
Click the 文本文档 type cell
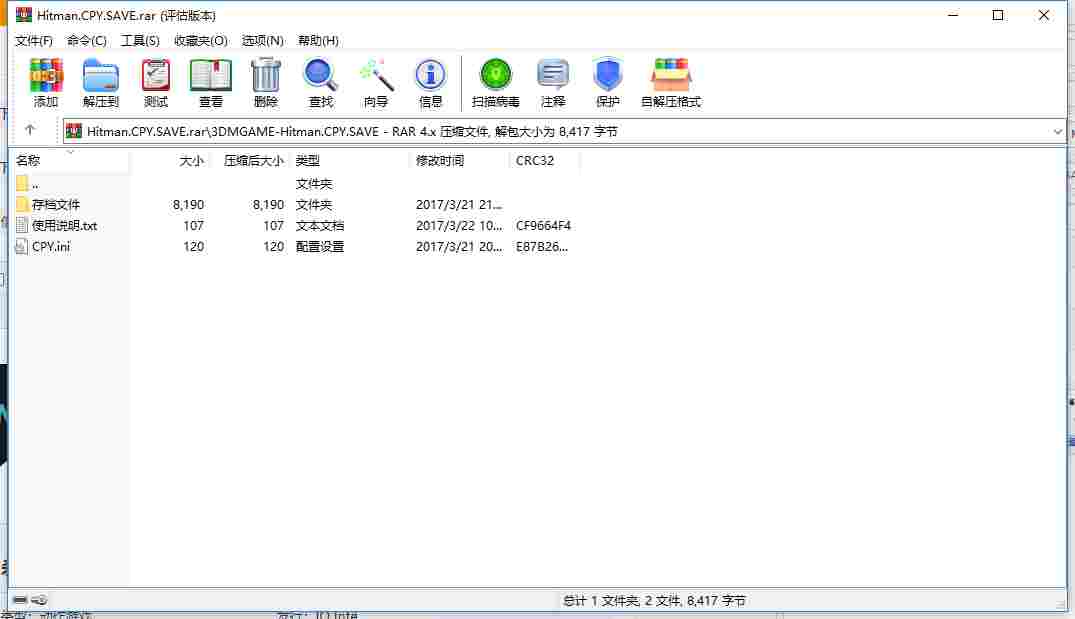319,226
